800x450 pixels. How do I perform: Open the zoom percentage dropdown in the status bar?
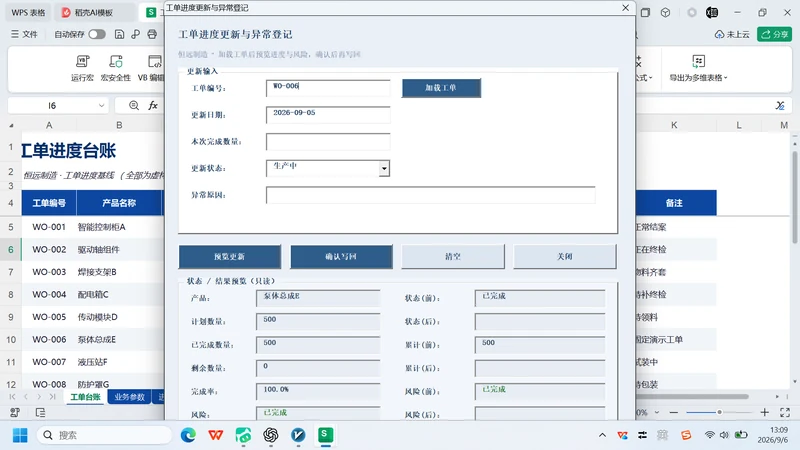click(657, 412)
